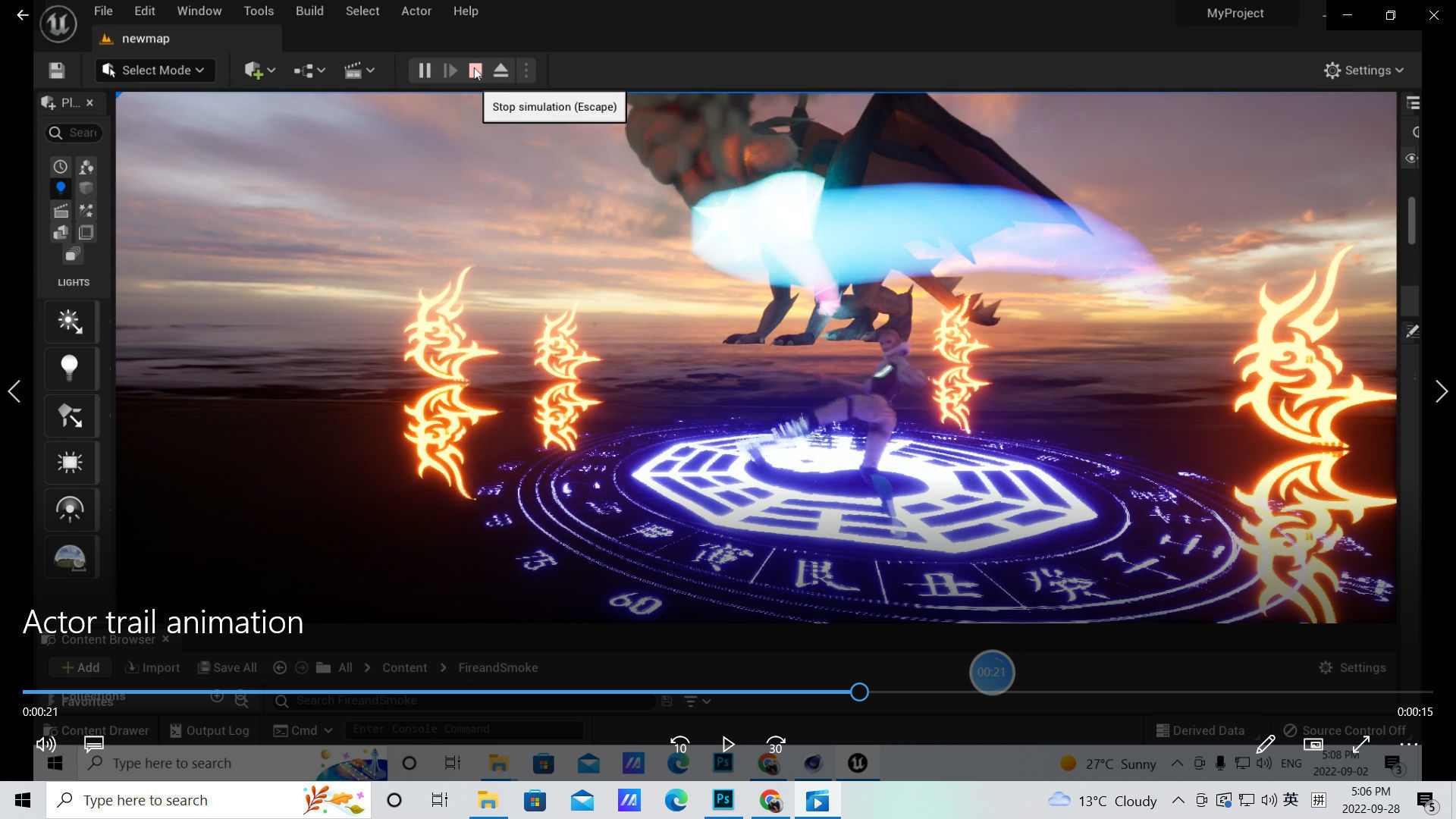Expand the Cinematics clapperboard dropdown
The height and width of the screenshot is (819, 1456).
coord(359,71)
